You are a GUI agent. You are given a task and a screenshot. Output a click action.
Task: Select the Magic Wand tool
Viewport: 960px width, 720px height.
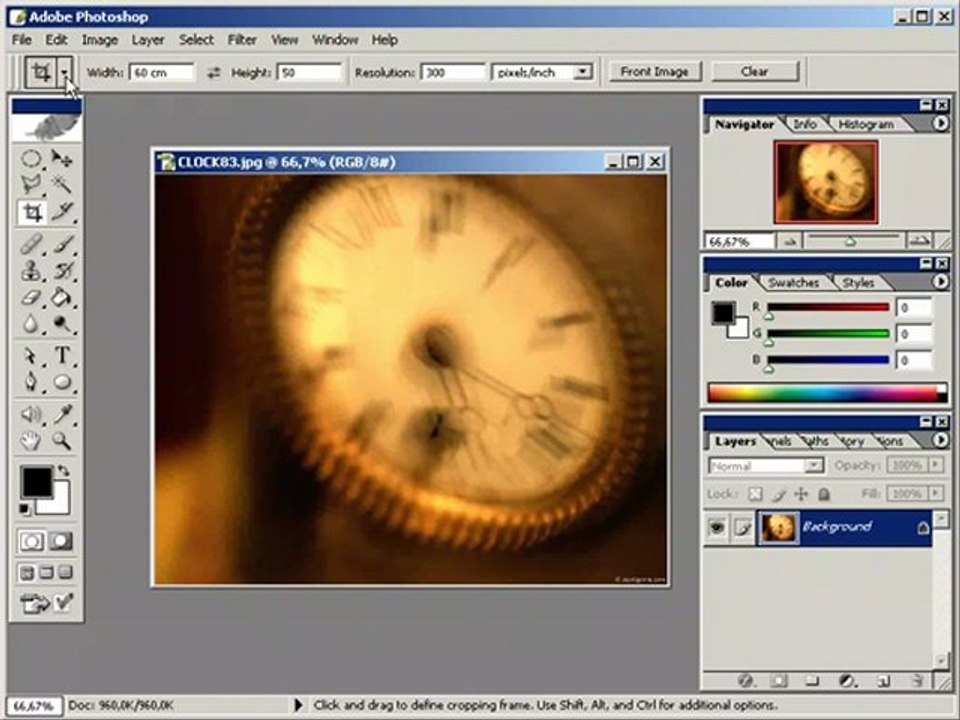point(61,184)
